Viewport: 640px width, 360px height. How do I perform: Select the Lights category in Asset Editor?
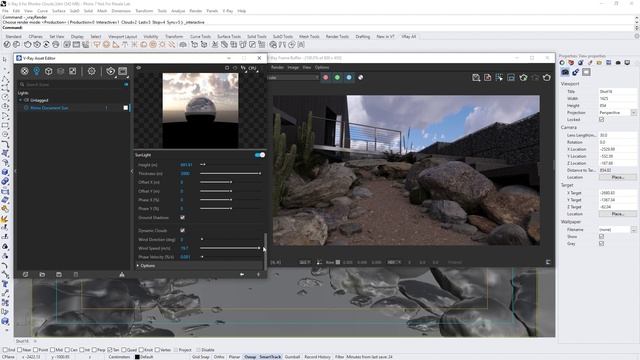[x=36, y=71]
